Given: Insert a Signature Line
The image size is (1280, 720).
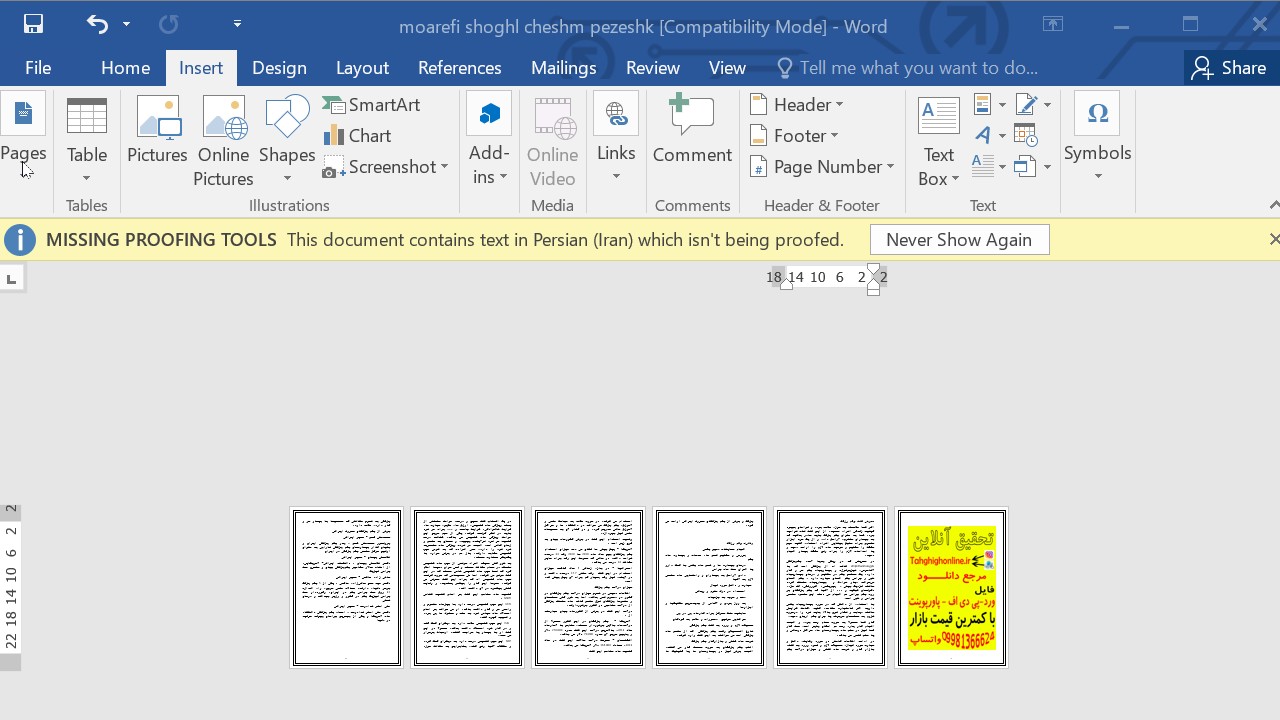Looking at the screenshot, I should (1032, 105).
